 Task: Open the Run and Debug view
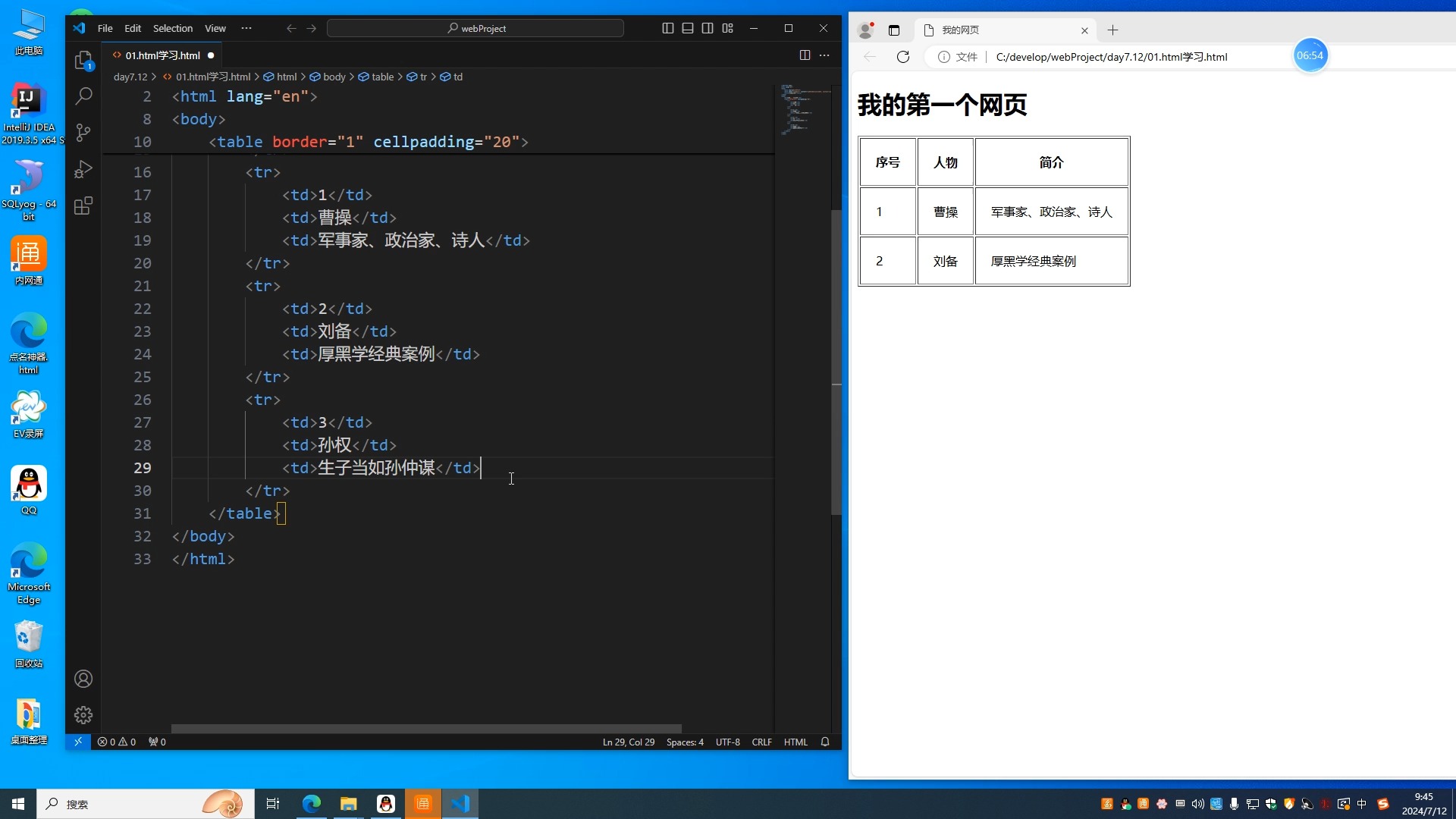[x=83, y=169]
